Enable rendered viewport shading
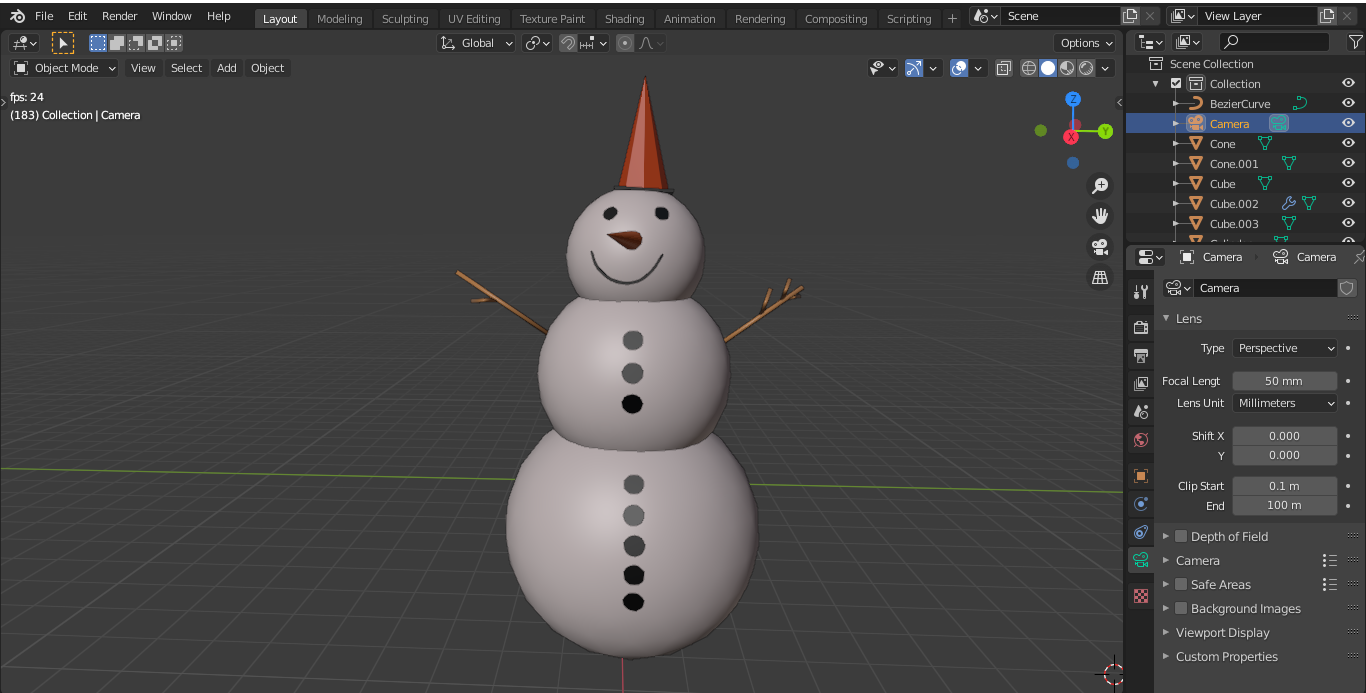Viewport: 1366px width, 693px height. pos(1086,68)
